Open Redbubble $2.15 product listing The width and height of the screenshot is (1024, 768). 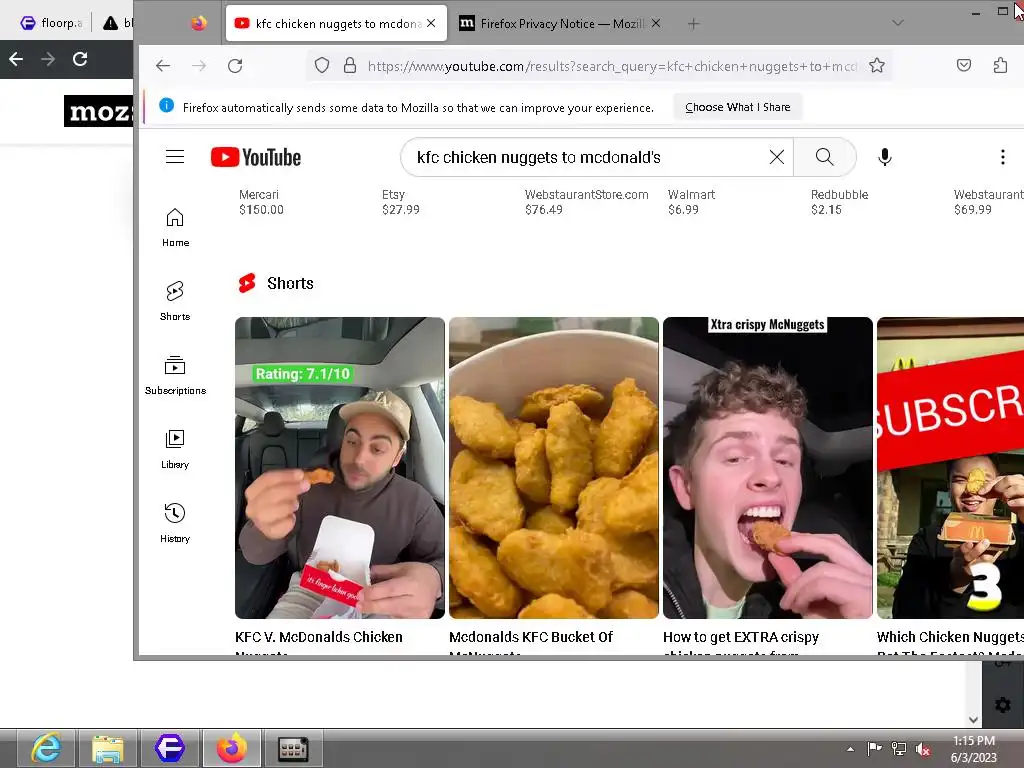[x=839, y=202]
